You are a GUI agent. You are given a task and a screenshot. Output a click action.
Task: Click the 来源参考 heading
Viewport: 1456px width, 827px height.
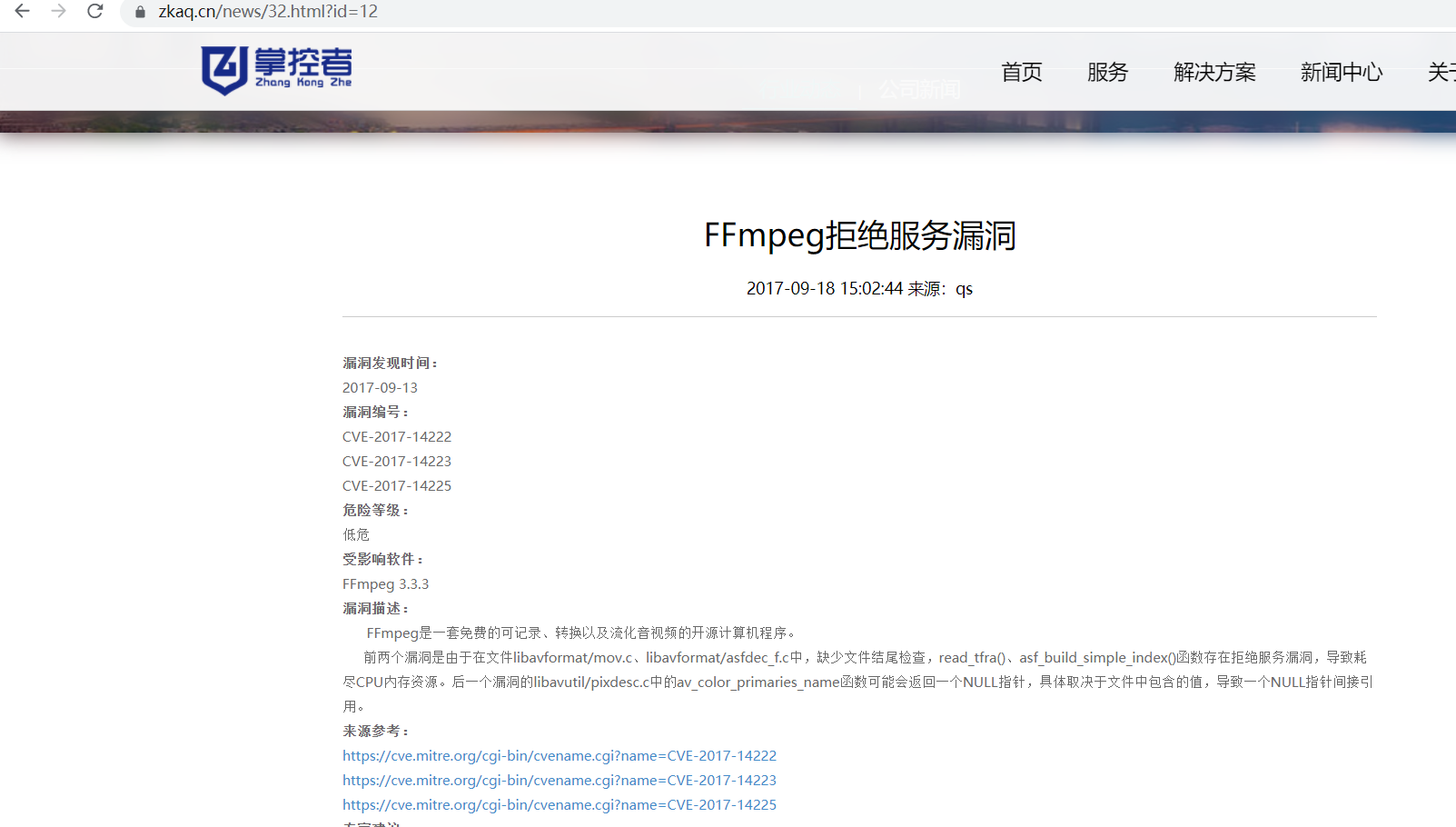click(376, 731)
